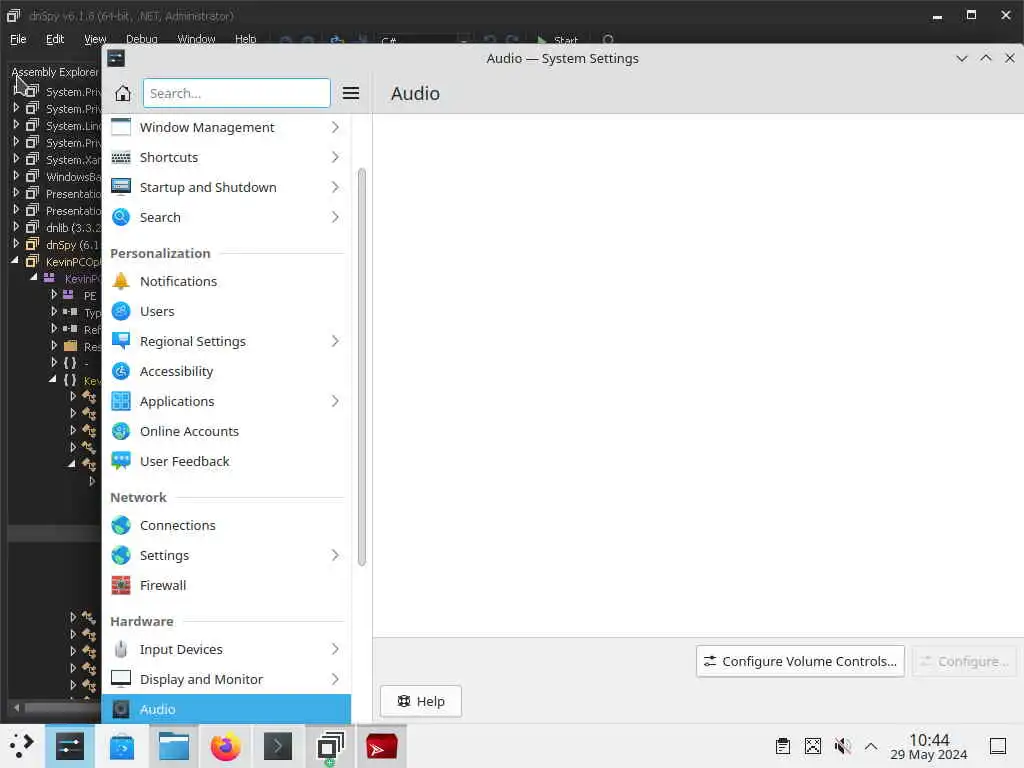This screenshot has height=768, width=1024.
Task: Open the Debug menu in dnSpy
Action: tap(142, 39)
